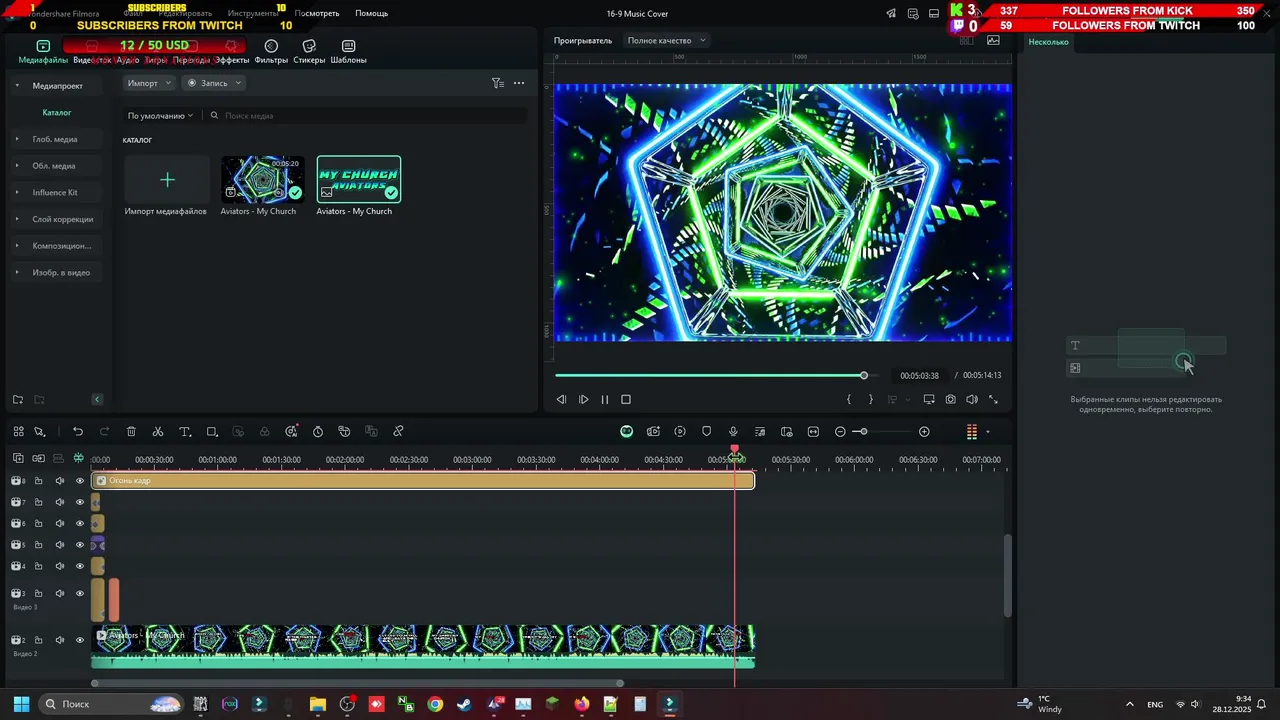1280x720 pixels.
Task: Take a snapshot with the camera icon
Action: 950,399
